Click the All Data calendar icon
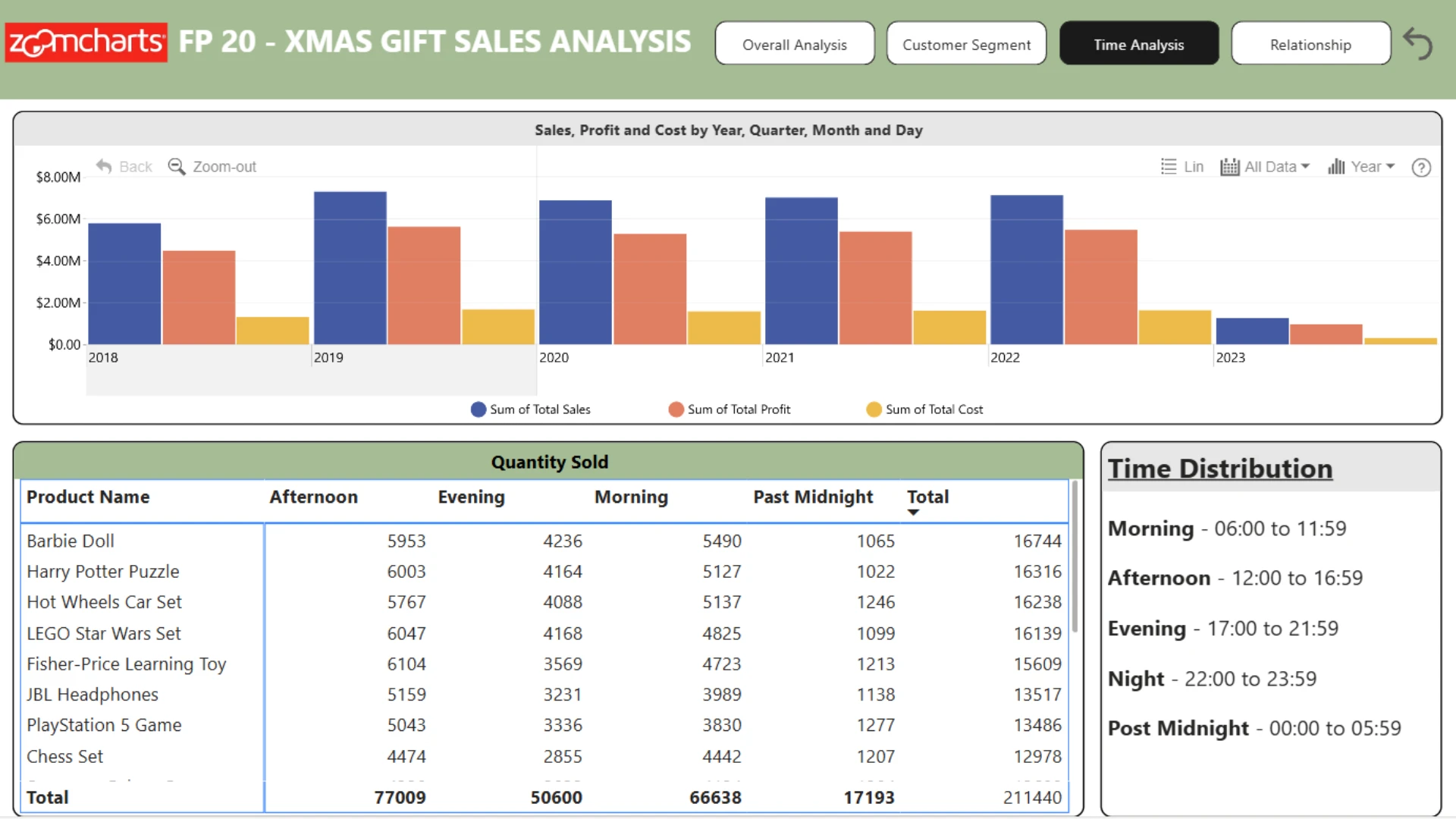This screenshot has height=819, width=1456. tap(1229, 166)
